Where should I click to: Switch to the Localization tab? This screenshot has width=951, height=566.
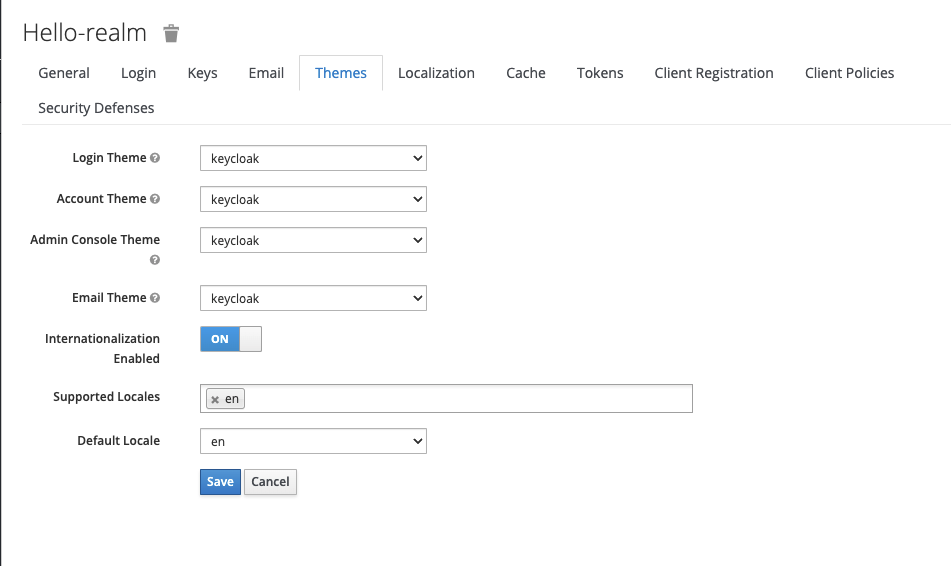tap(437, 73)
